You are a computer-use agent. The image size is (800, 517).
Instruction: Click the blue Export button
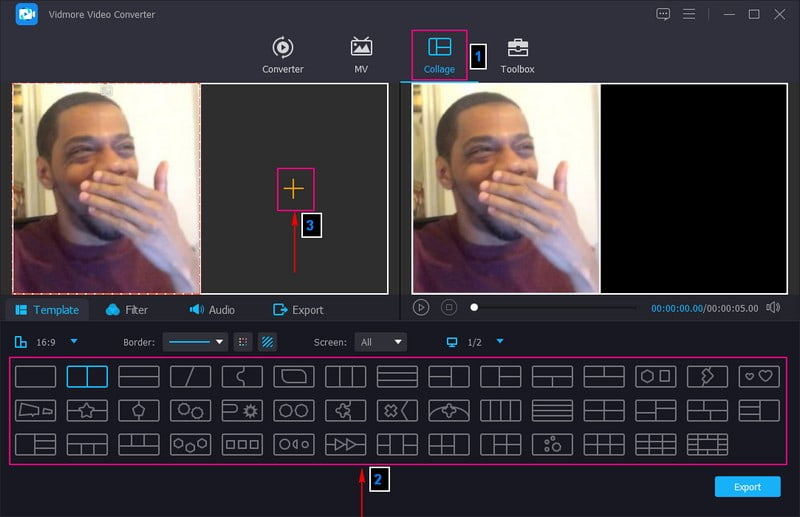pos(747,487)
